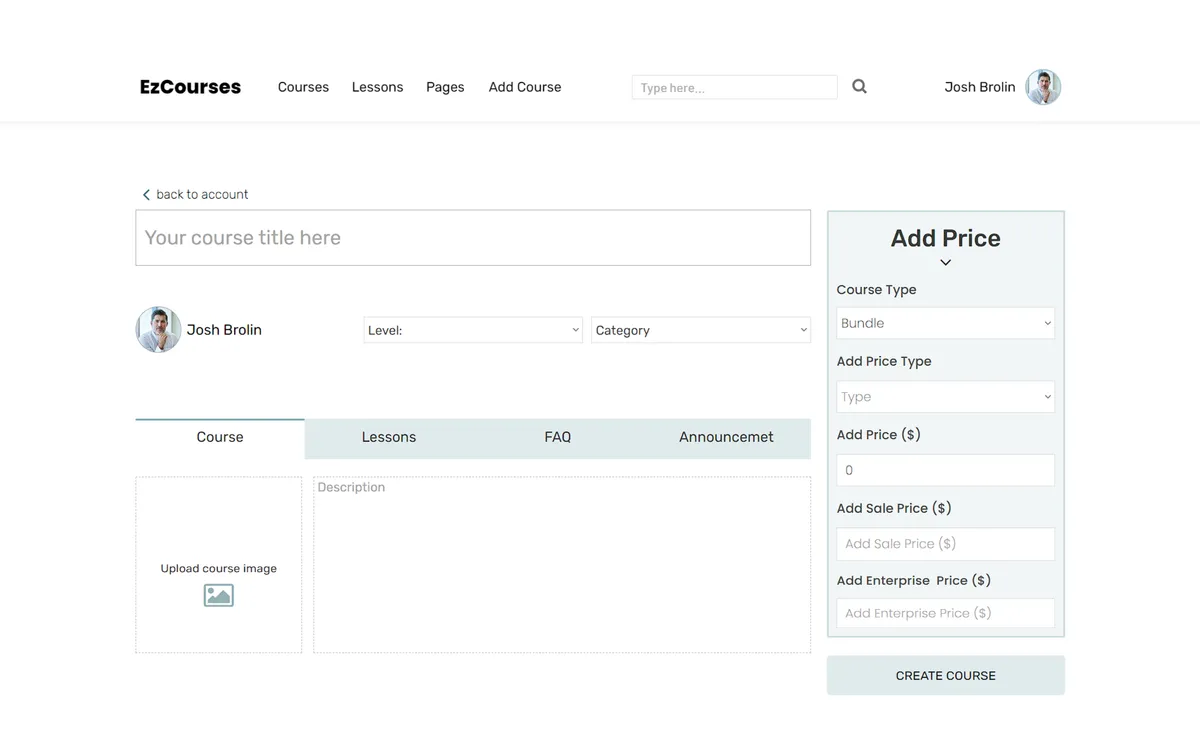Click the upload image picture icon
Screen dimensions: 1200x750
218,595
